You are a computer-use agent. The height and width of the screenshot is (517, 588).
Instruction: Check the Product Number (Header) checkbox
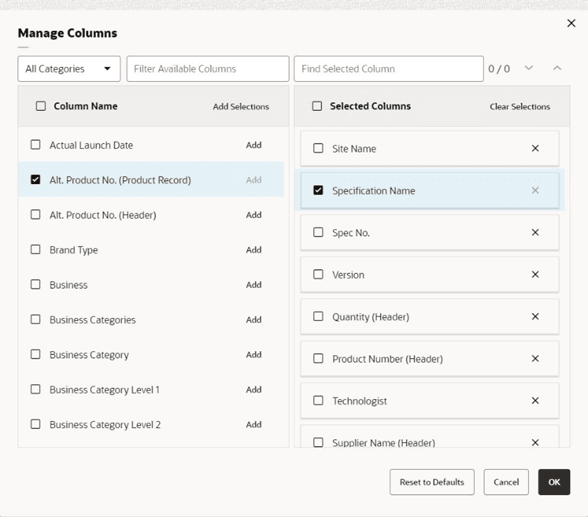(x=318, y=358)
